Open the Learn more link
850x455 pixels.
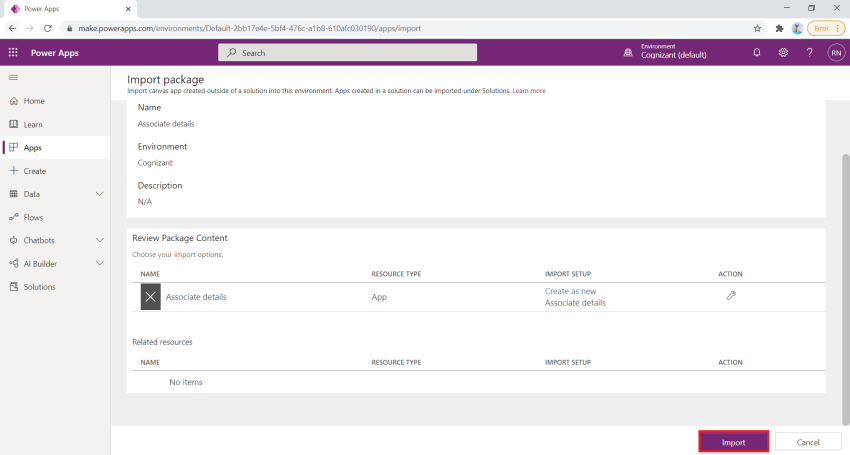coord(529,91)
